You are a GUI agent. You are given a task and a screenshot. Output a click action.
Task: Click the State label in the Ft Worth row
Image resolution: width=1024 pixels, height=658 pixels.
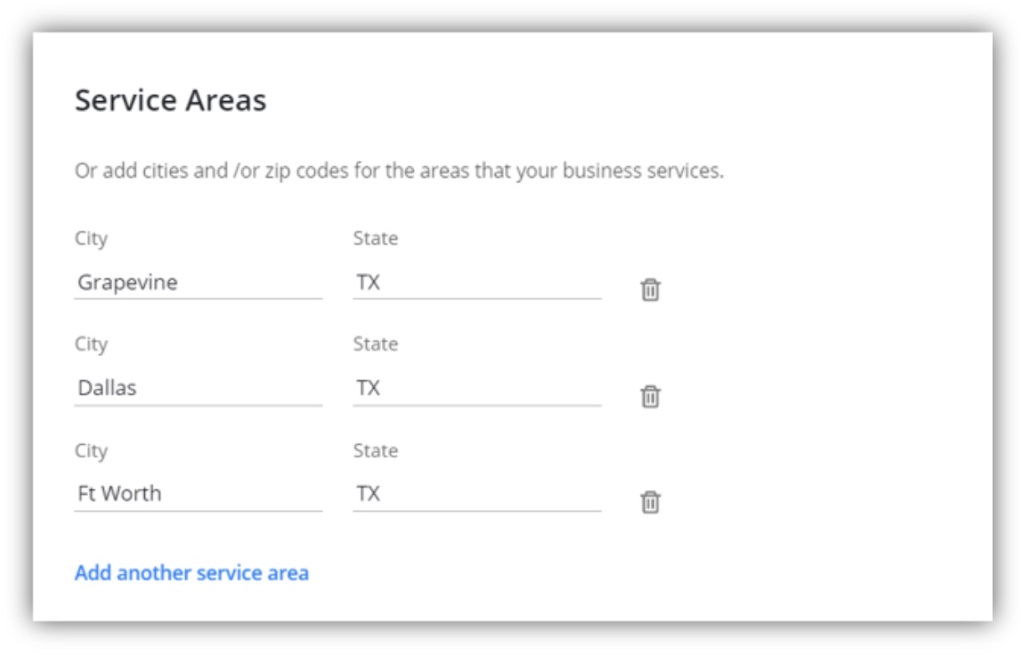[375, 451]
